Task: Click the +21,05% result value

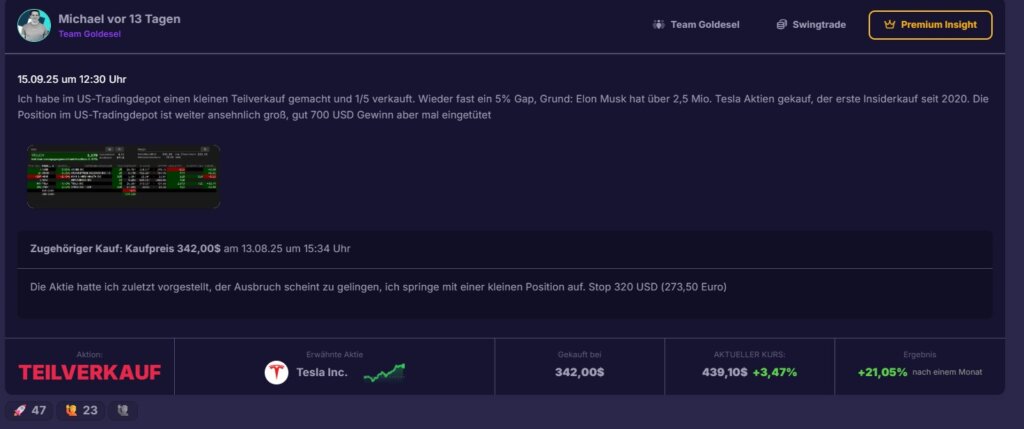Action: (x=882, y=373)
